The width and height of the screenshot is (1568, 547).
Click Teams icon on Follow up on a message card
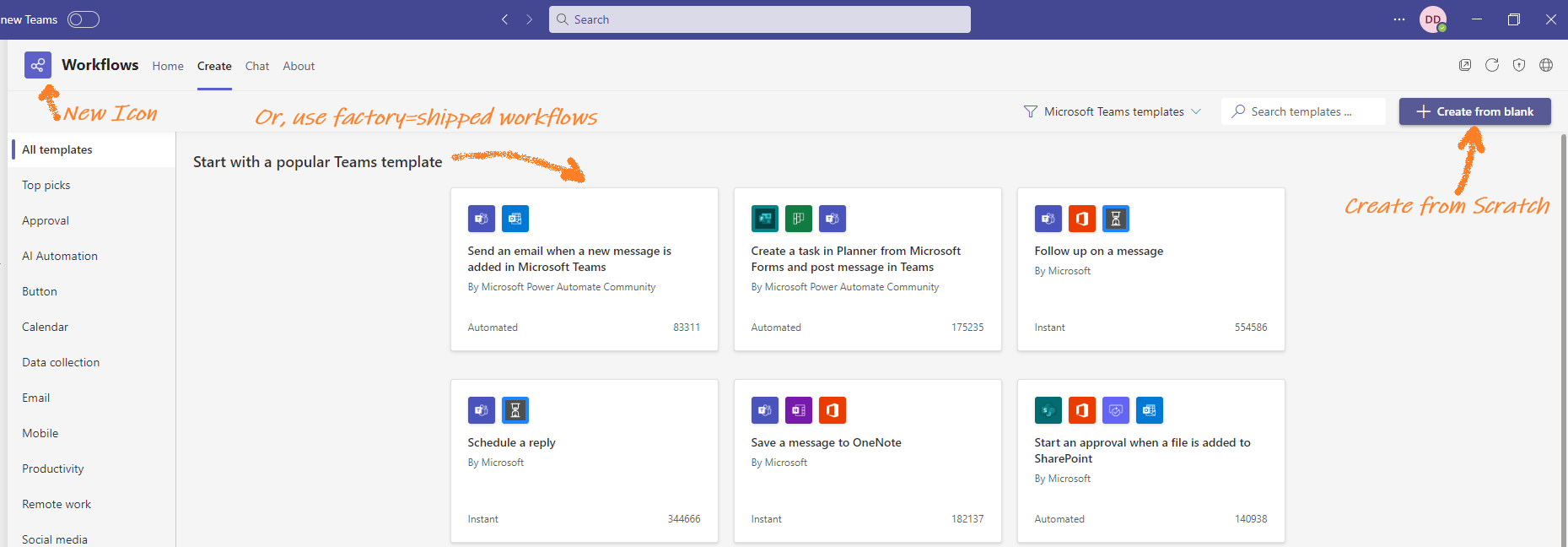[1048, 219]
